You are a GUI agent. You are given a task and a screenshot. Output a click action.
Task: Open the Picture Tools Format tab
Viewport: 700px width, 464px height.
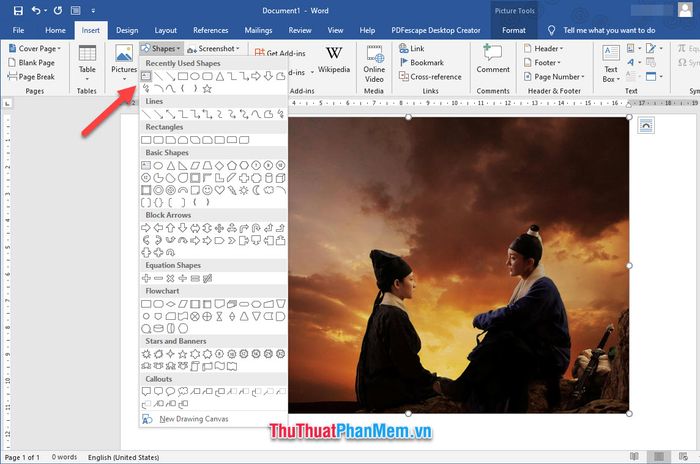(x=514, y=30)
